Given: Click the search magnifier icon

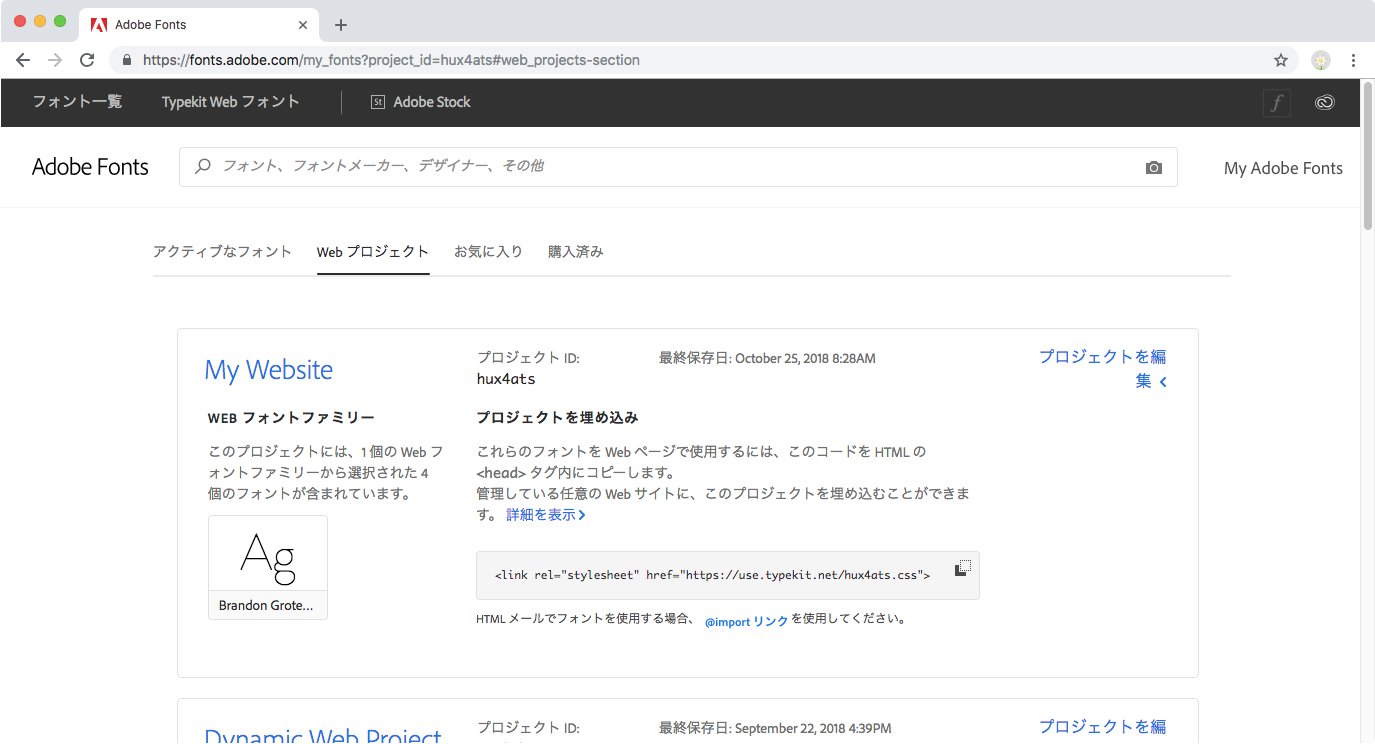Looking at the screenshot, I should (203, 166).
